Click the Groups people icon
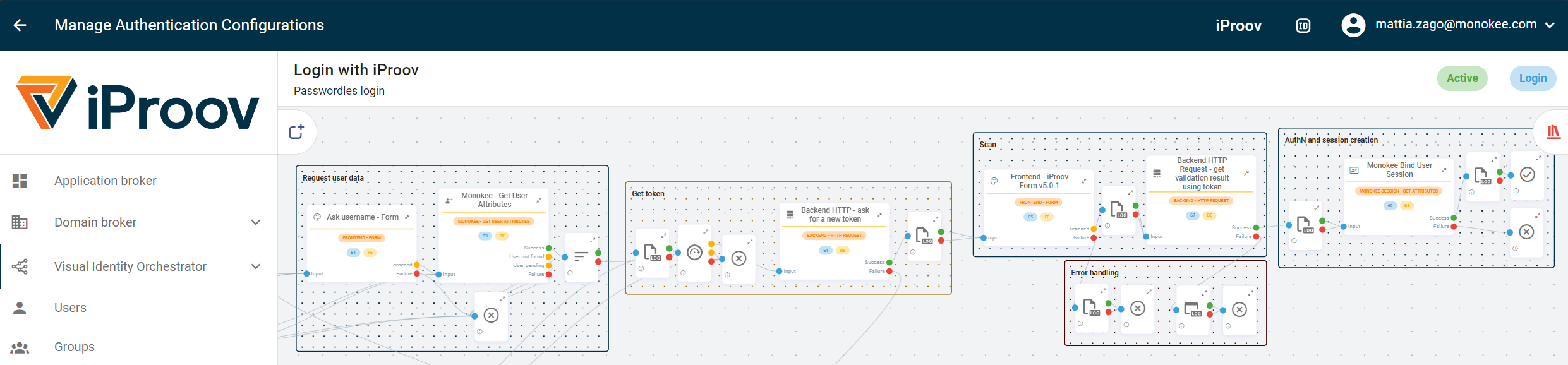 (x=20, y=347)
